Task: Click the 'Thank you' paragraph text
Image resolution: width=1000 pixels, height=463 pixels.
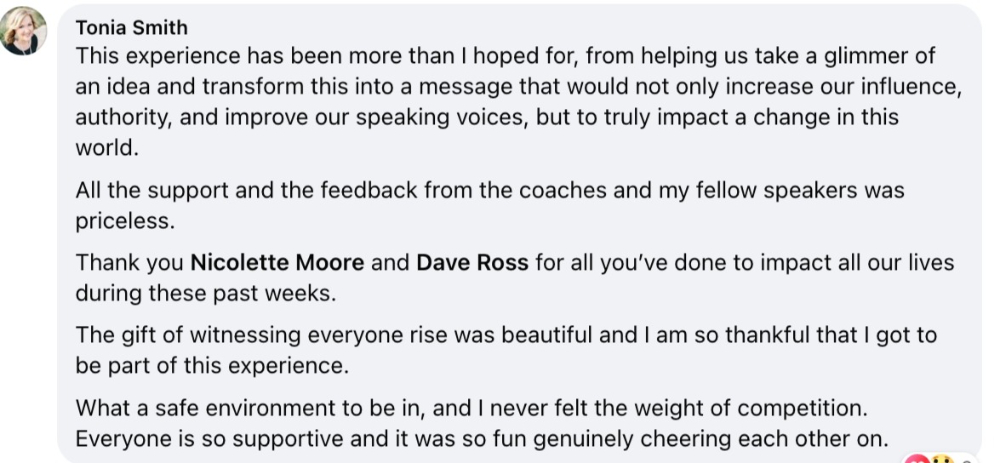Action: [x=515, y=278]
